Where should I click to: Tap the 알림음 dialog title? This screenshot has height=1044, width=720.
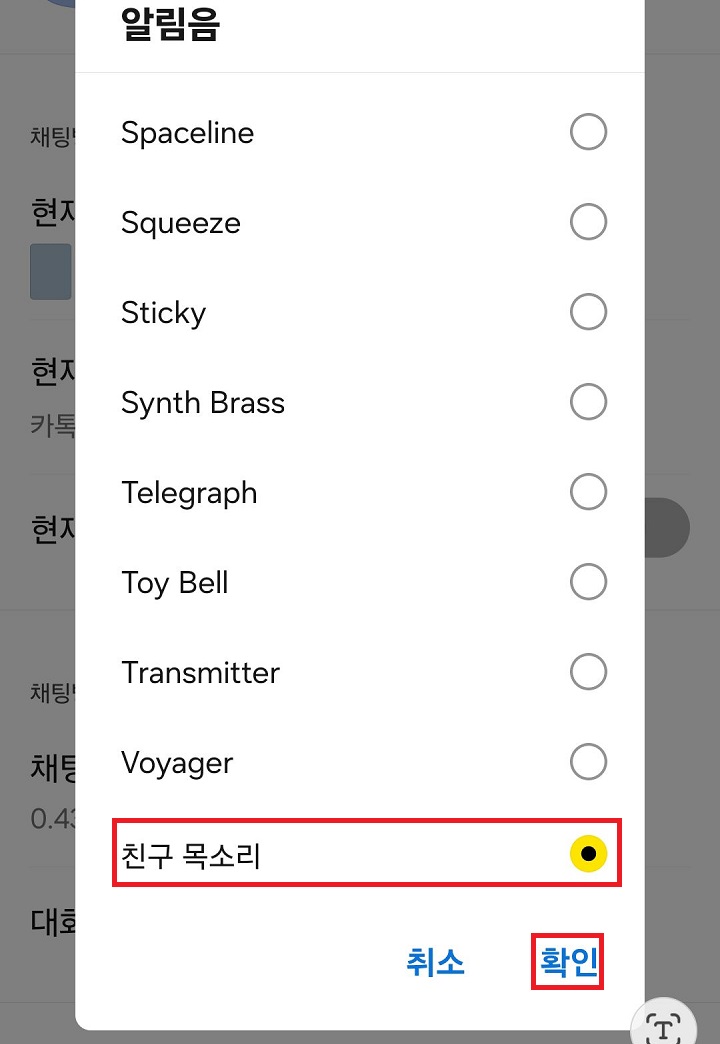[168, 24]
